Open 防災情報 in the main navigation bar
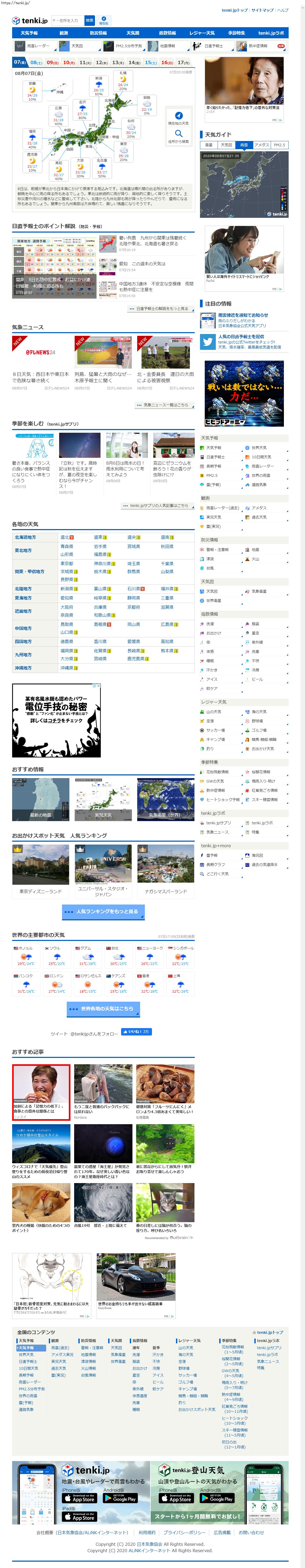Viewport: 305px width, 1568px height. click(x=98, y=33)
